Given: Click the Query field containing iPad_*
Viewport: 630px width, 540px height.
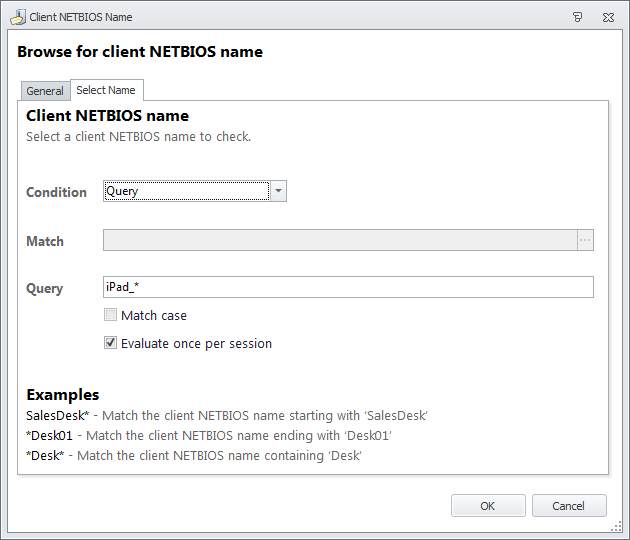Looking at the screenshot, I should 348,287.
